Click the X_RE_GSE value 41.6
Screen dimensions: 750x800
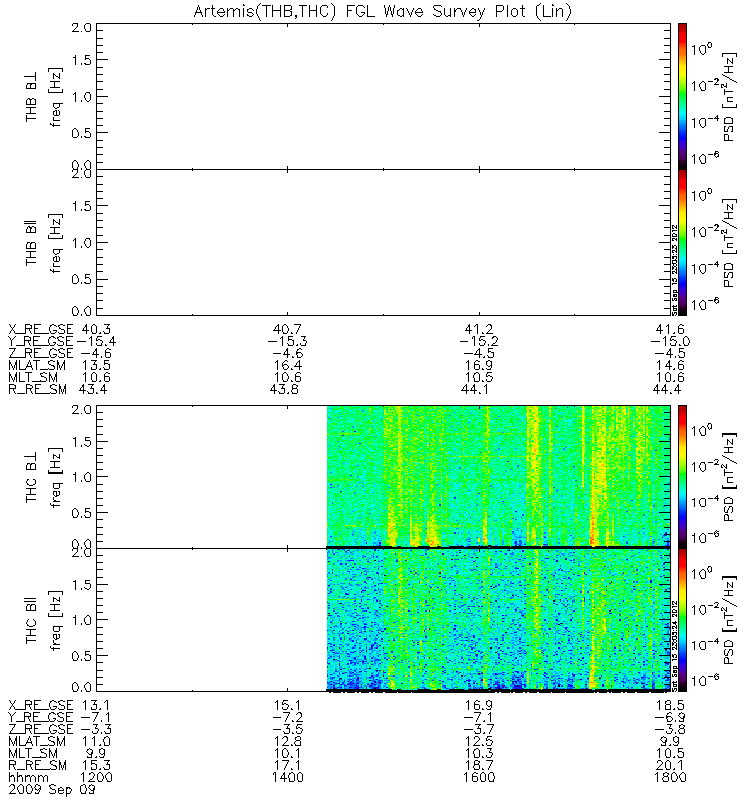670,329
